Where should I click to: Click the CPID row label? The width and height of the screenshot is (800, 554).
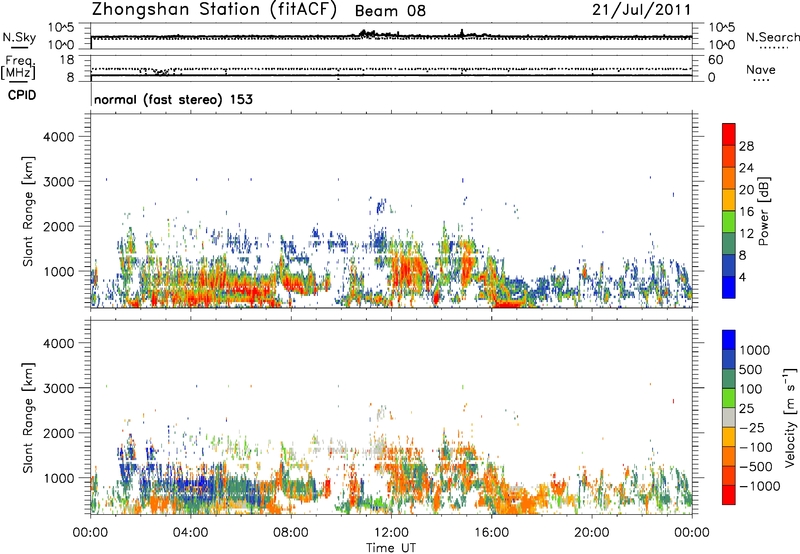coord(22,95)
